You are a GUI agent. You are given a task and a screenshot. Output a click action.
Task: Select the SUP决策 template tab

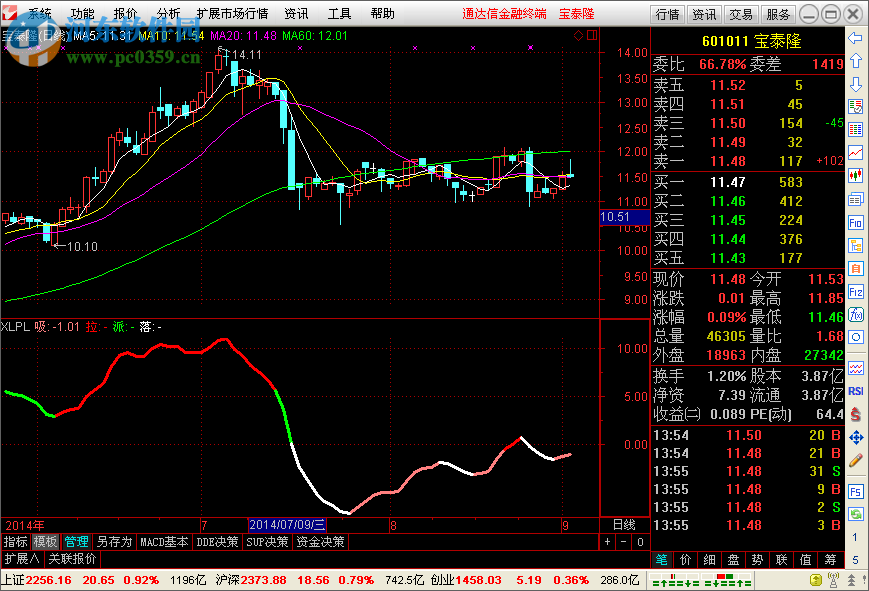coord(267,542)
